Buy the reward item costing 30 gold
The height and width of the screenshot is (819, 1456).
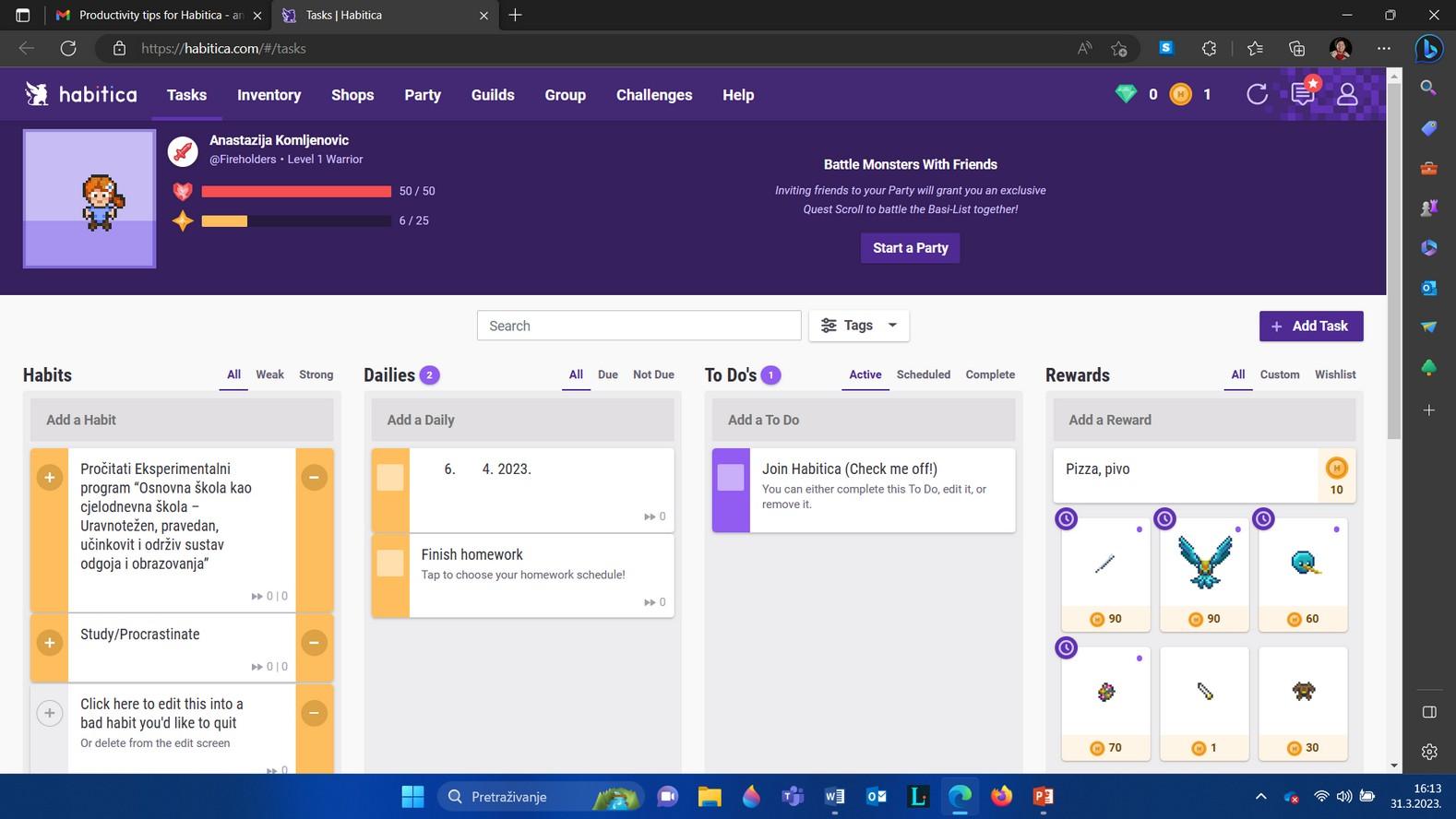click(1303, 704)
